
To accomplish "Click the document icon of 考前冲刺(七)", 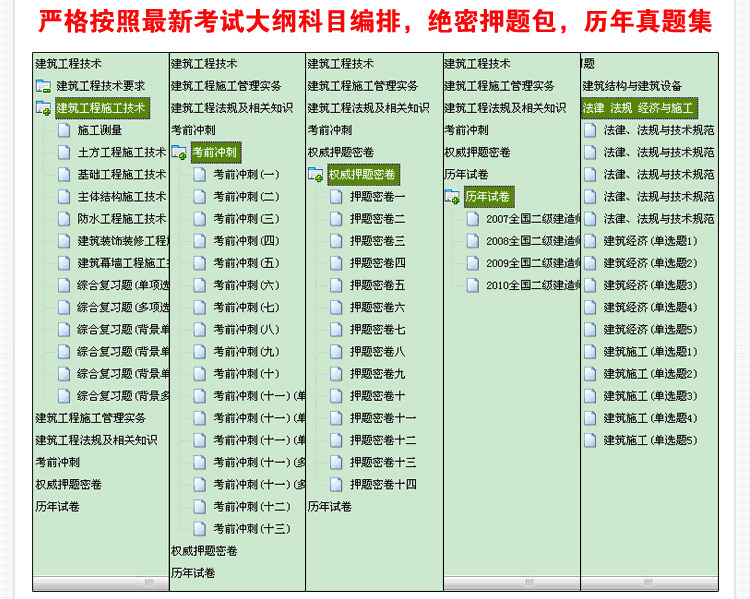I will click(199, 307).
